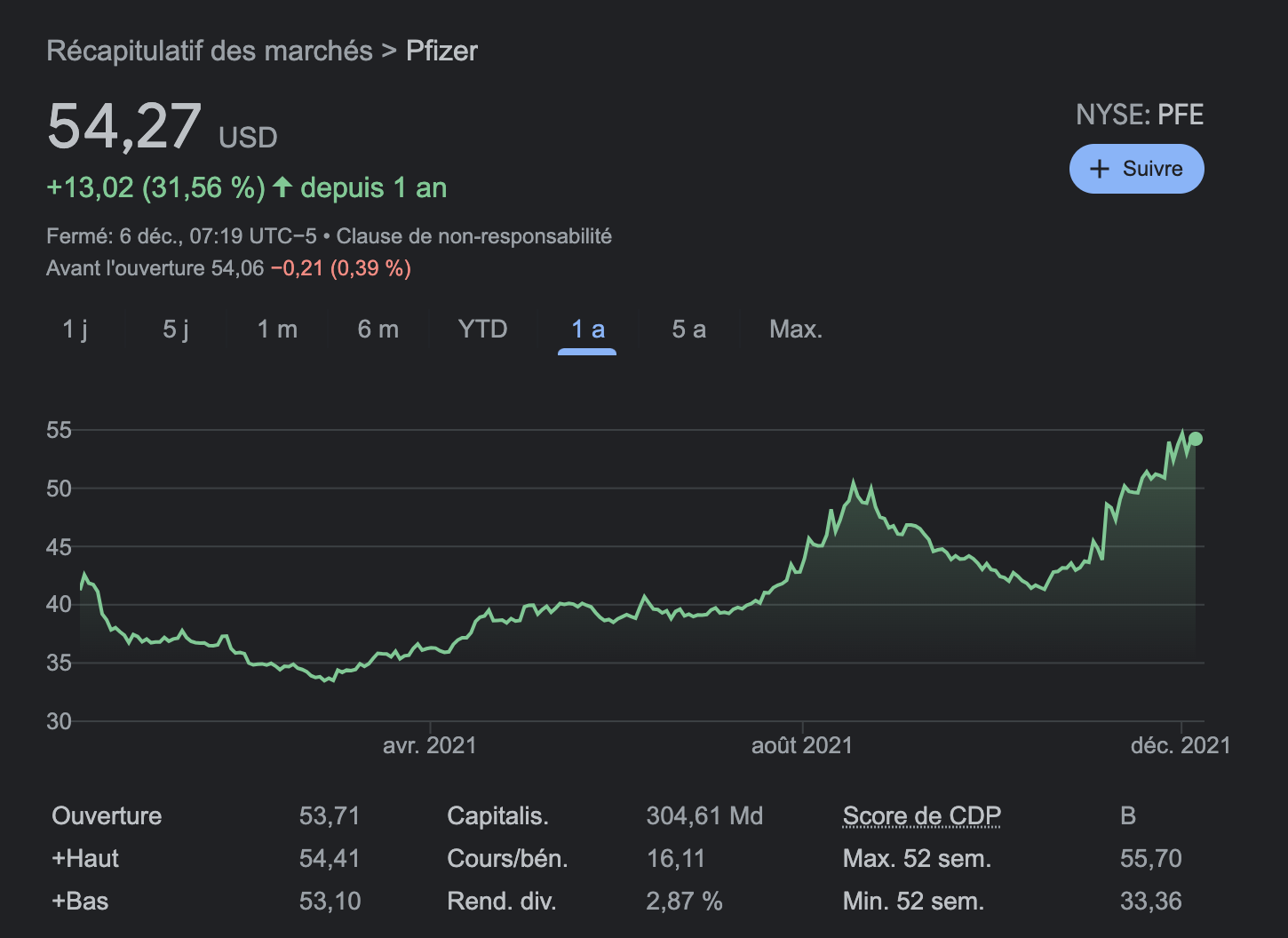Click the Cours/bén. value 16,11
1288x938 pixels.
676,858
